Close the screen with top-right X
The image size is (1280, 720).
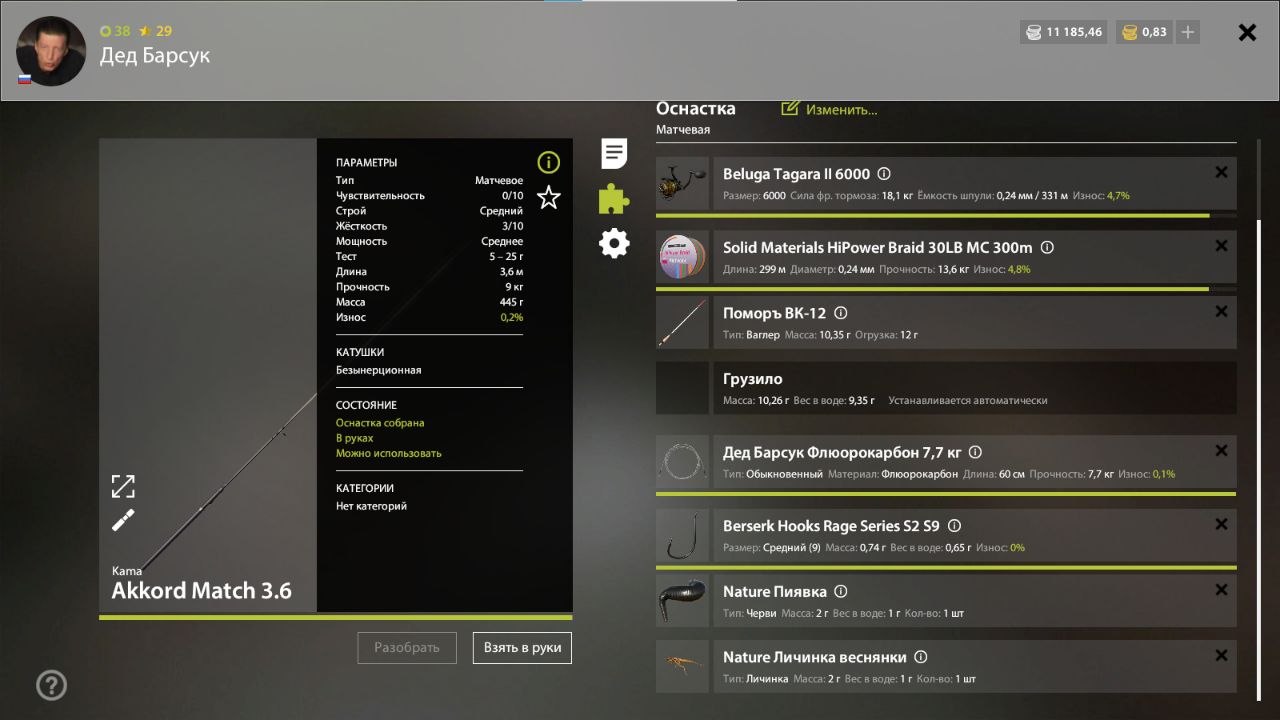click(1247, 32)
